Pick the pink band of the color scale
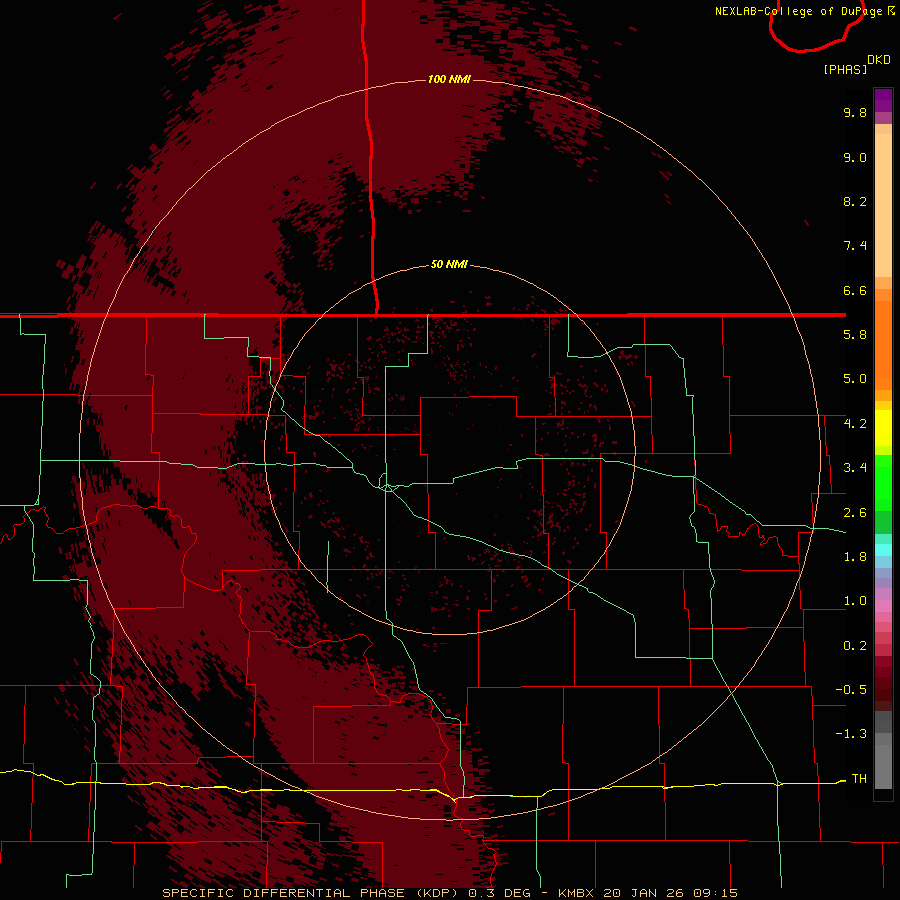 [883, 606]
